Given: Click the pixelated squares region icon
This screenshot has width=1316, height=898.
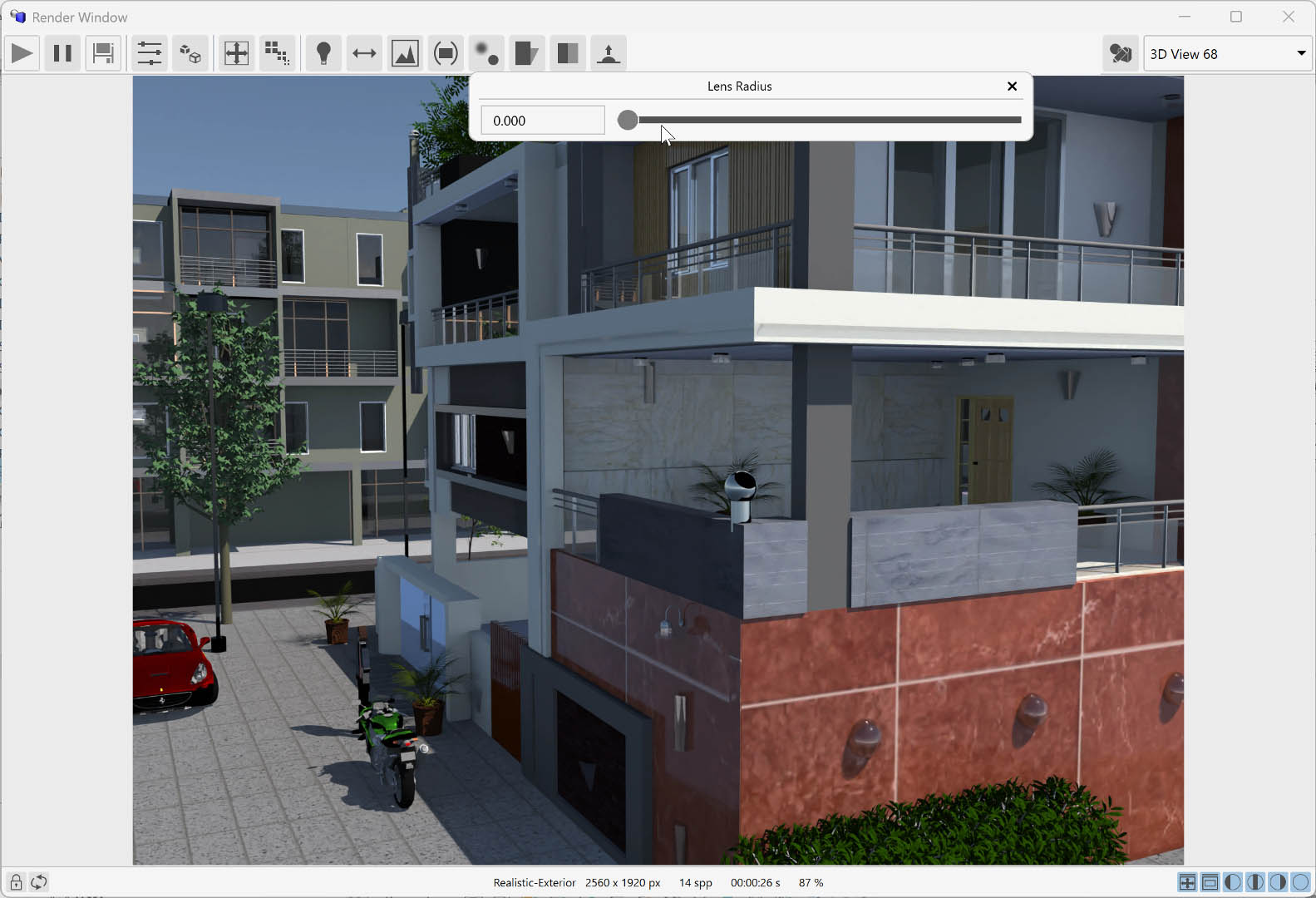Looking at the screenshot, I should [x=277, y=54].
